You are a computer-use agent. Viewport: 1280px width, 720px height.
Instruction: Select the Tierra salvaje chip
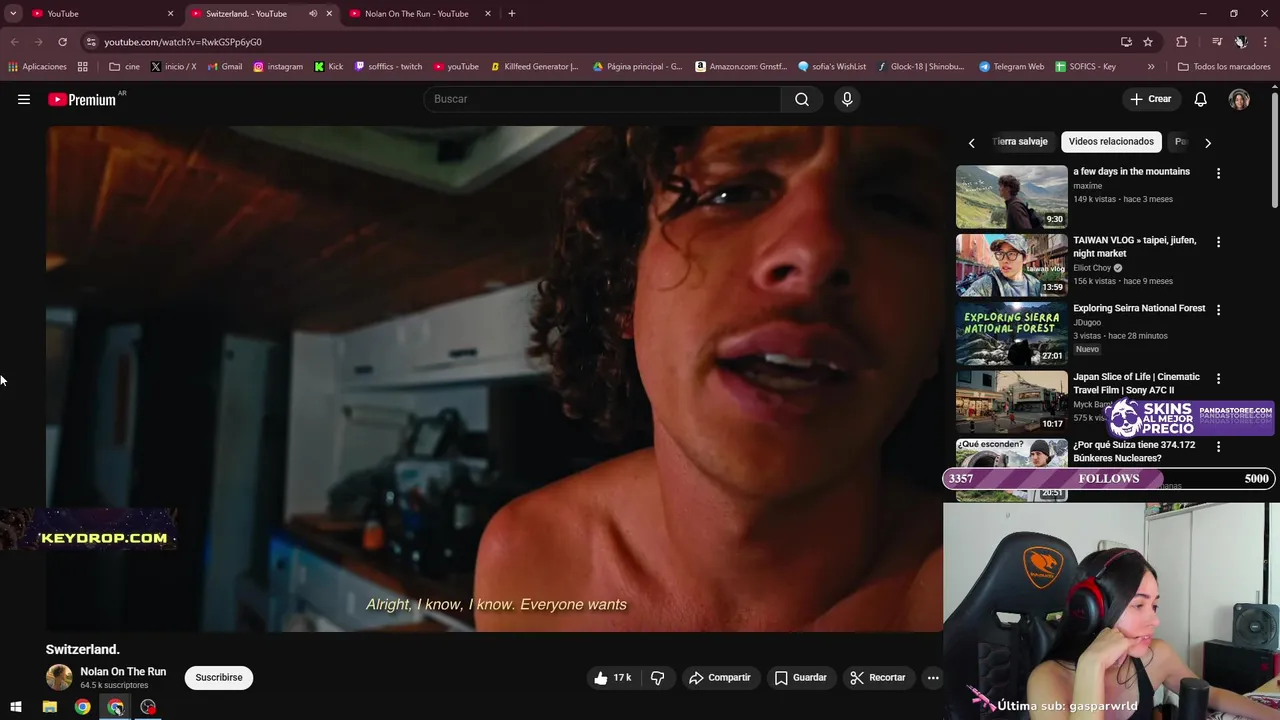coord(1019,142)
